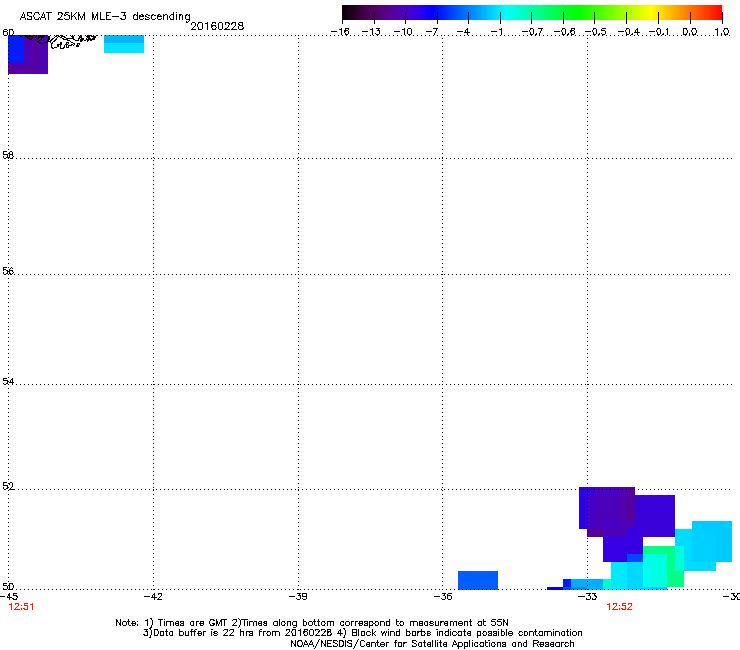Click the red time label '12:51'

coord(21,607)
